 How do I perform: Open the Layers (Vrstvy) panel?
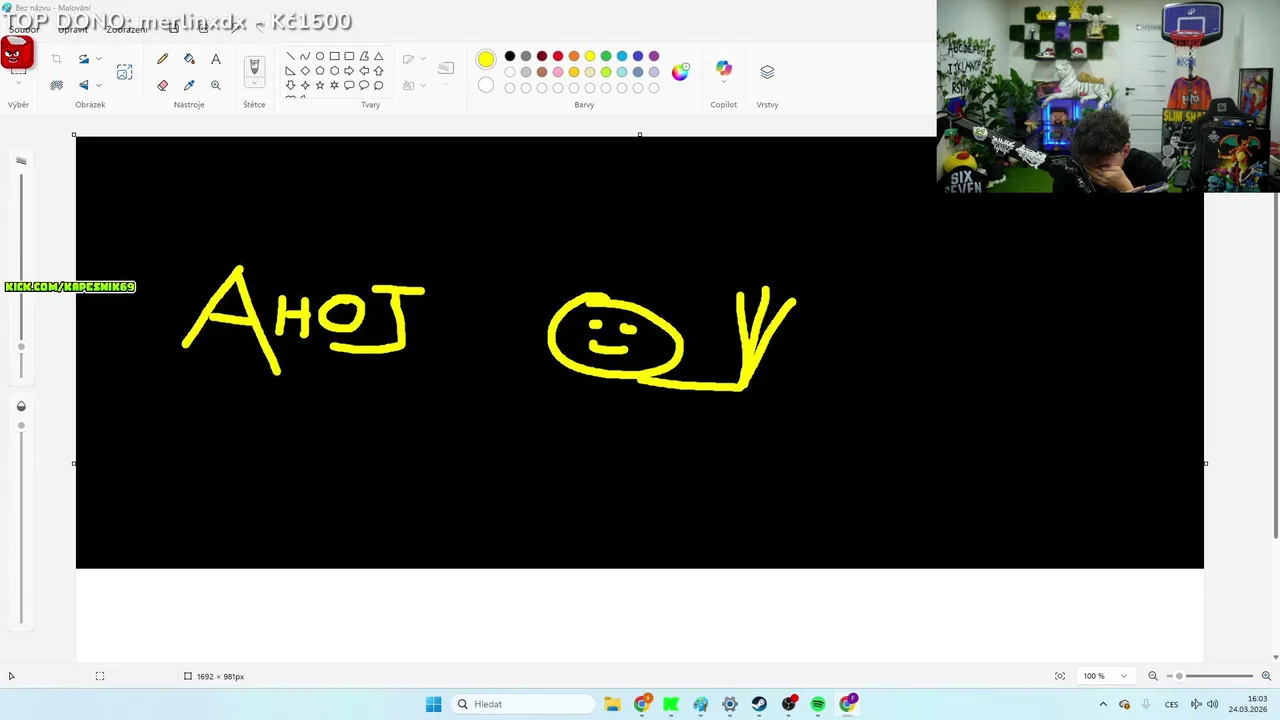pos(767,72)
